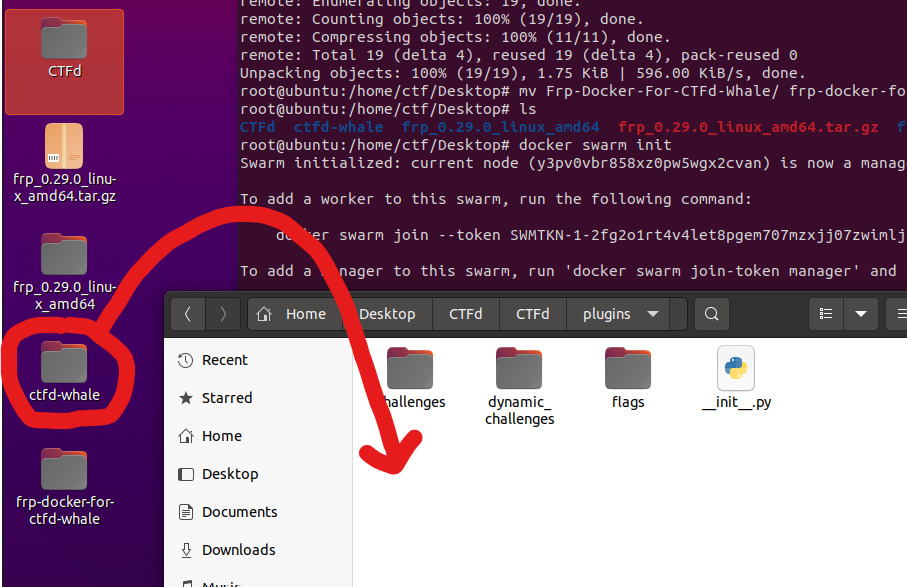907x587 pixels.
Task: Select the __init__.py Python file
Action: pos(736,378)
